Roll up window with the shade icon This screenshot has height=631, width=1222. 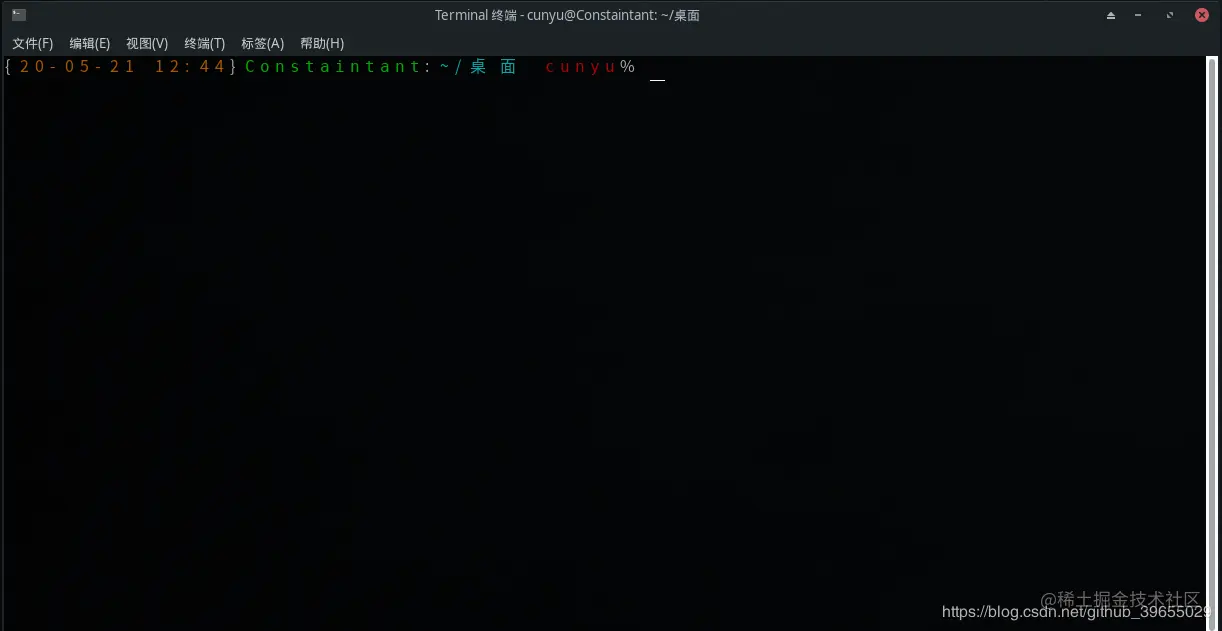click(1111, 16)
